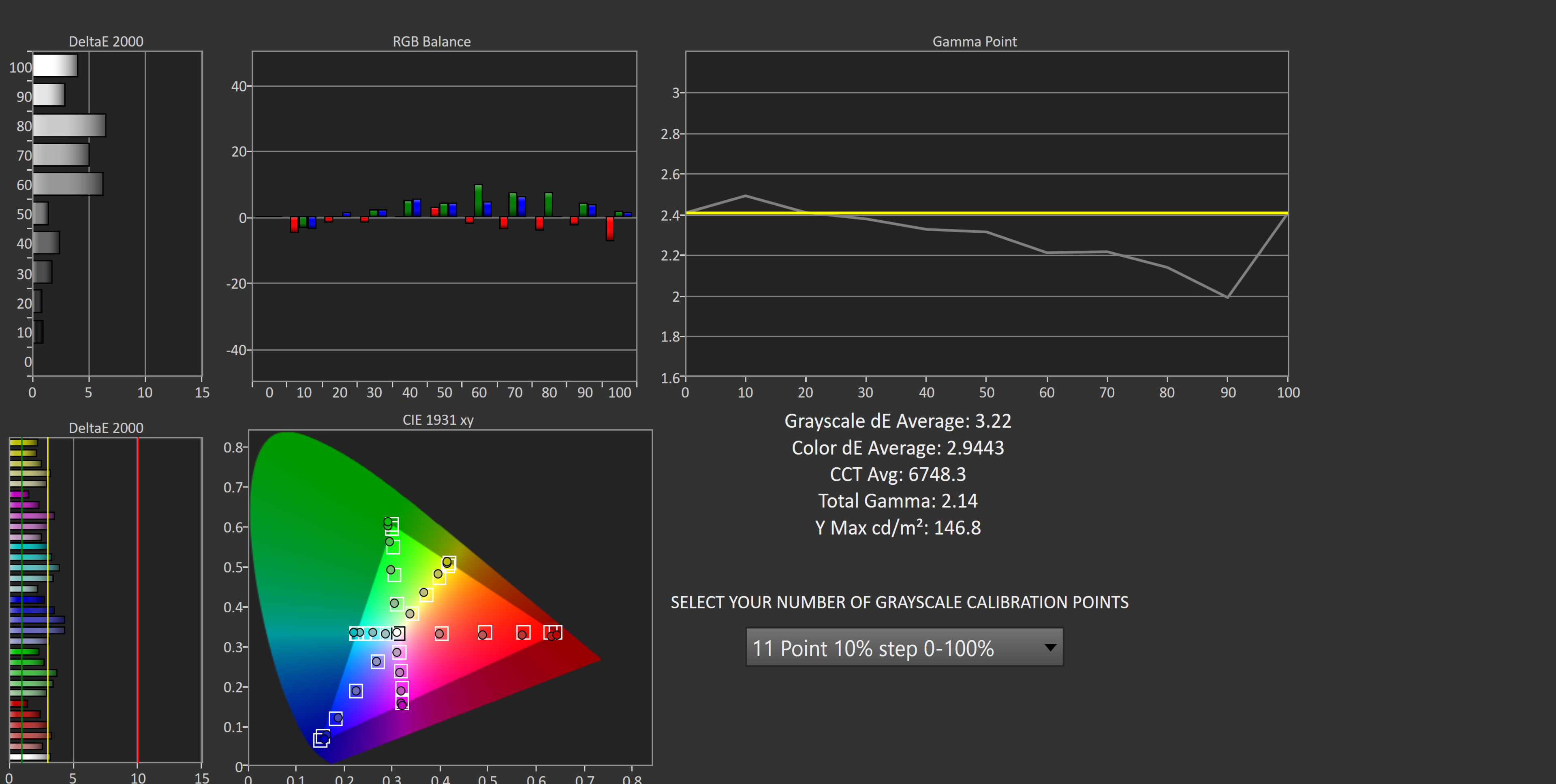Click the red threshold line in color DeltaE chart
This screenshot has height=784, width=1556.
138,603
